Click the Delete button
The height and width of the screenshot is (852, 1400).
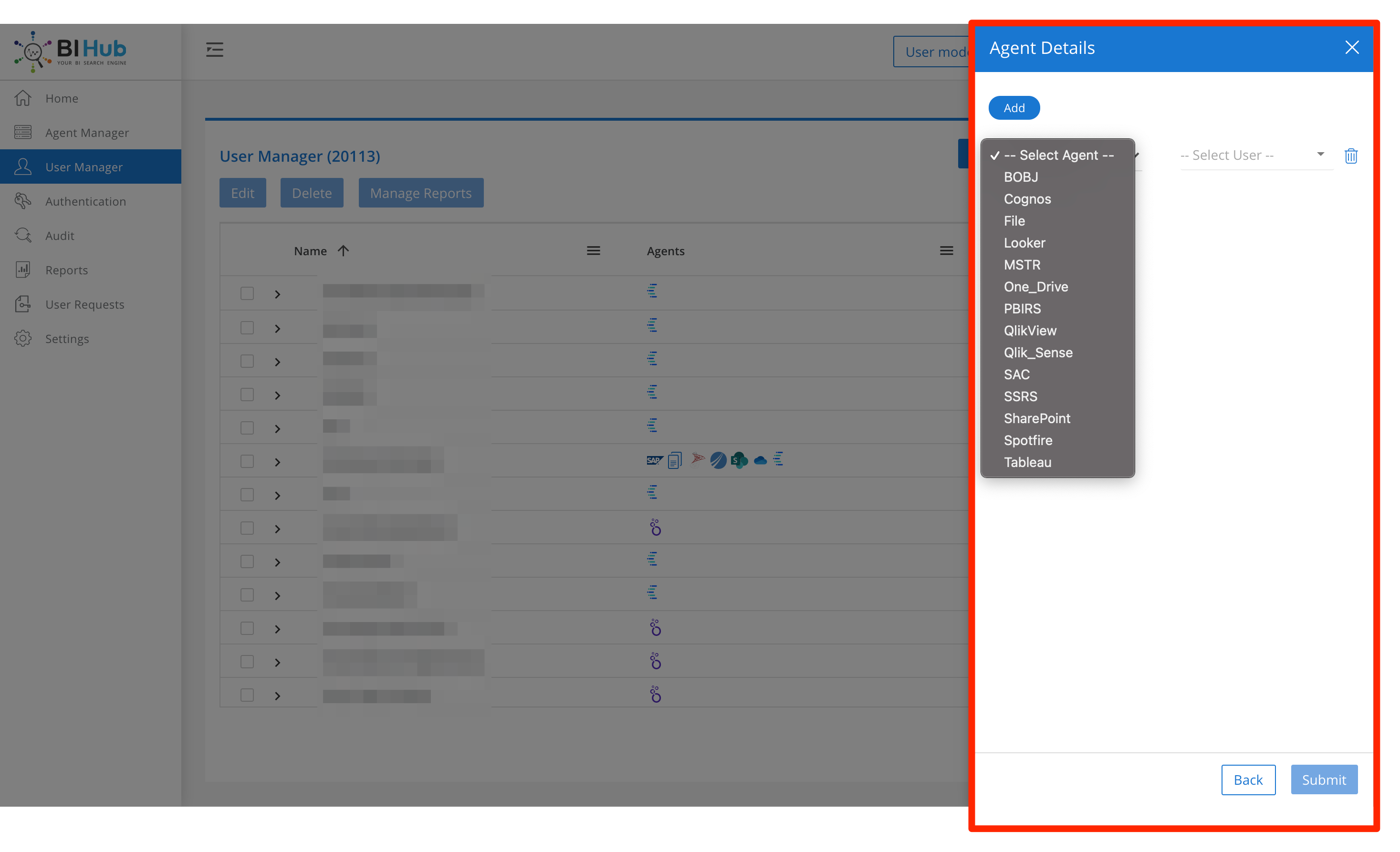coord(312,193)
